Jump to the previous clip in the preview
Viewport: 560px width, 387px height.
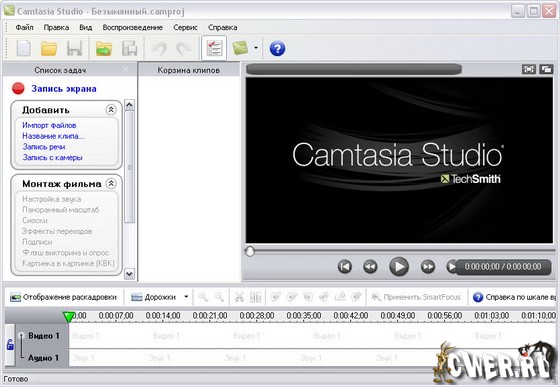(x=345, y=266)
